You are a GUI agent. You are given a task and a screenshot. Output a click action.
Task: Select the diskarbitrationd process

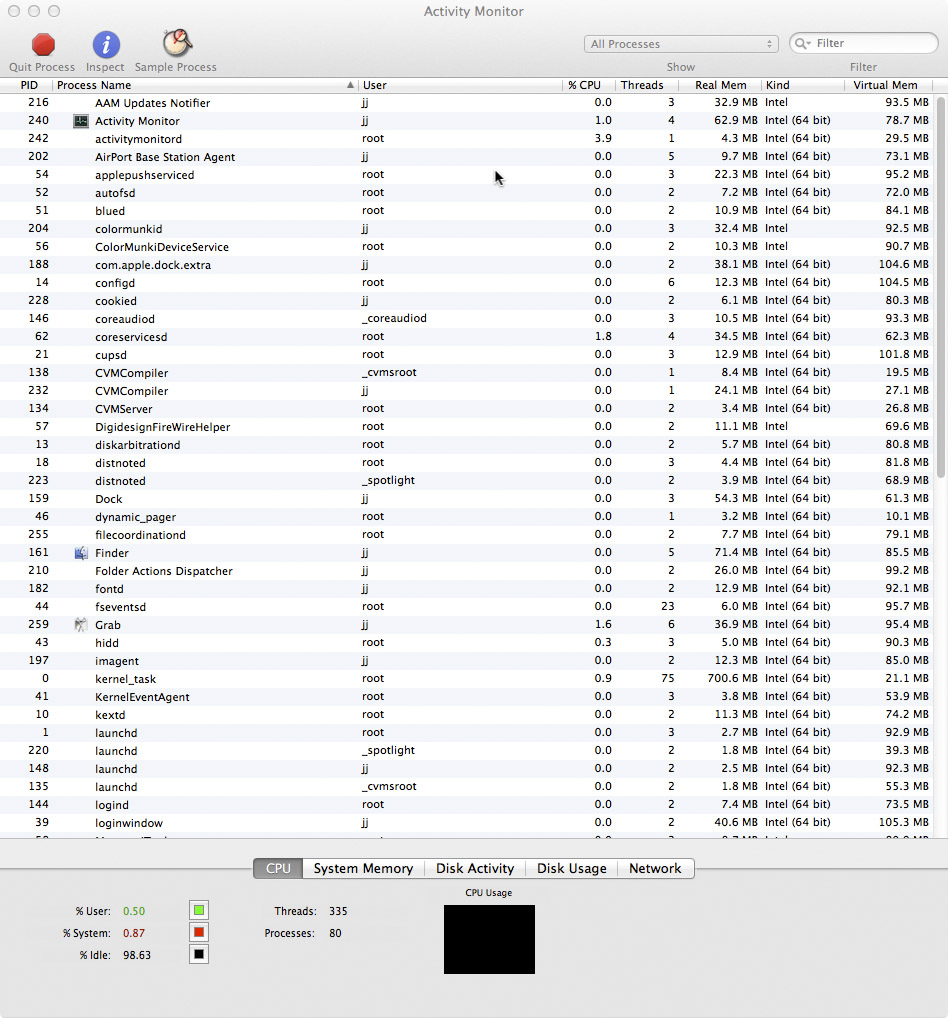(468, 445)
